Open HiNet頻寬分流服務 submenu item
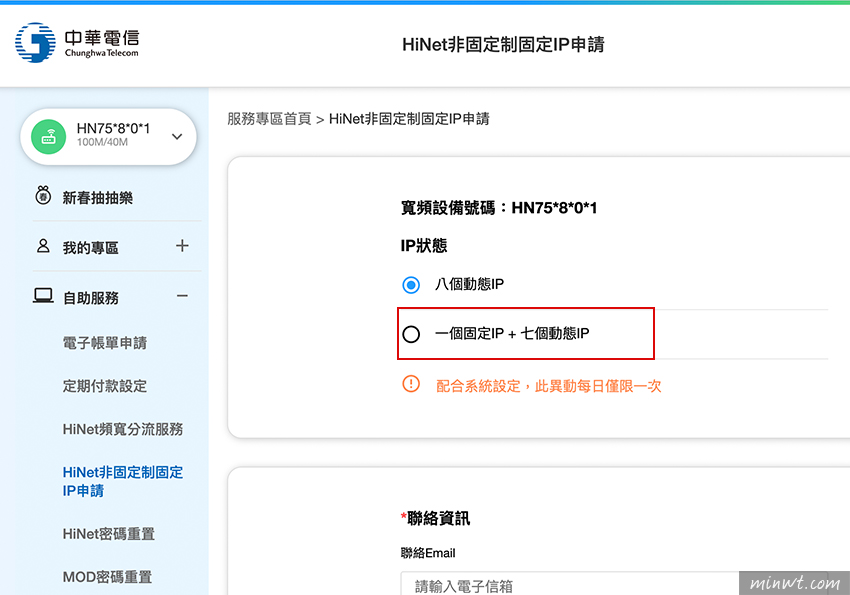The width and height of the screenshot is (850, 595). pyautogui.click(x=123, y=429)
